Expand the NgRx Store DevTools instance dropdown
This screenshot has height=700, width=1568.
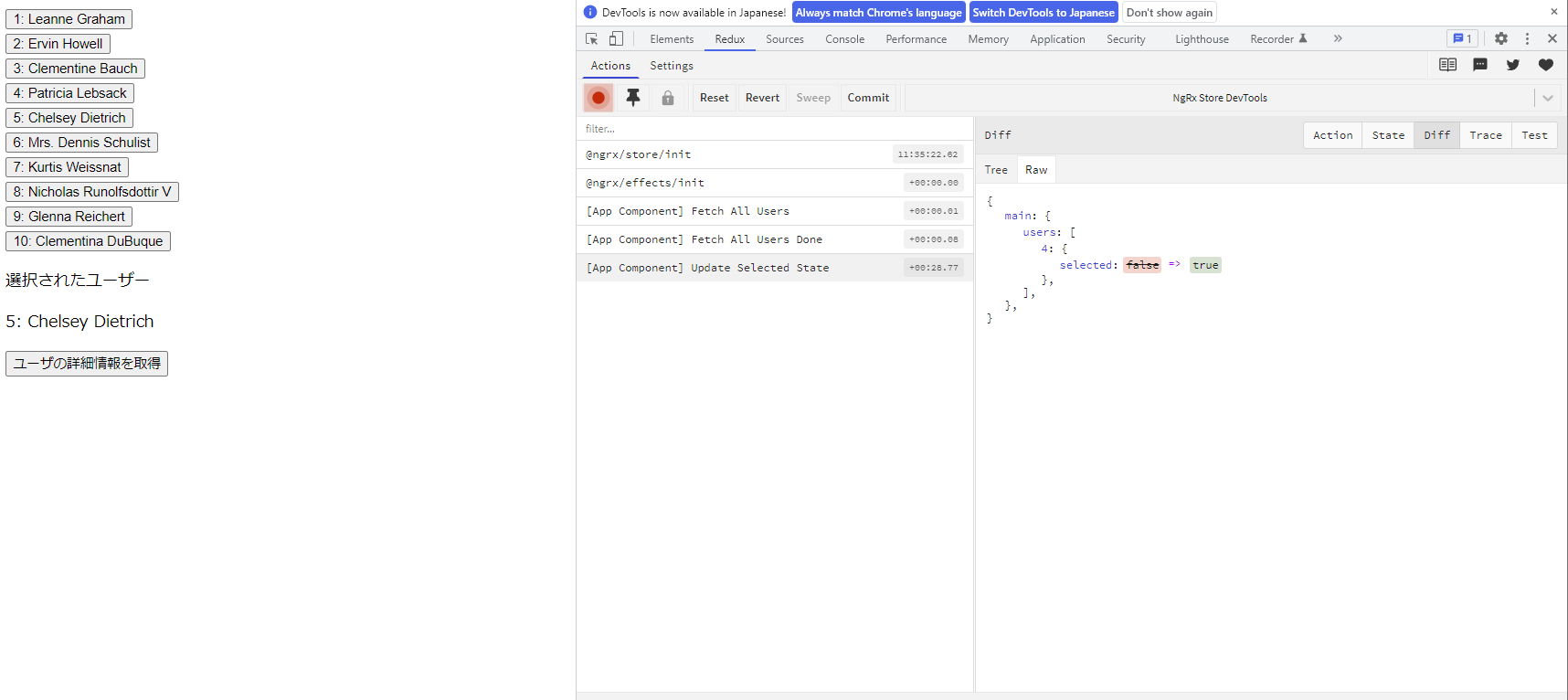coord(1548,98)
